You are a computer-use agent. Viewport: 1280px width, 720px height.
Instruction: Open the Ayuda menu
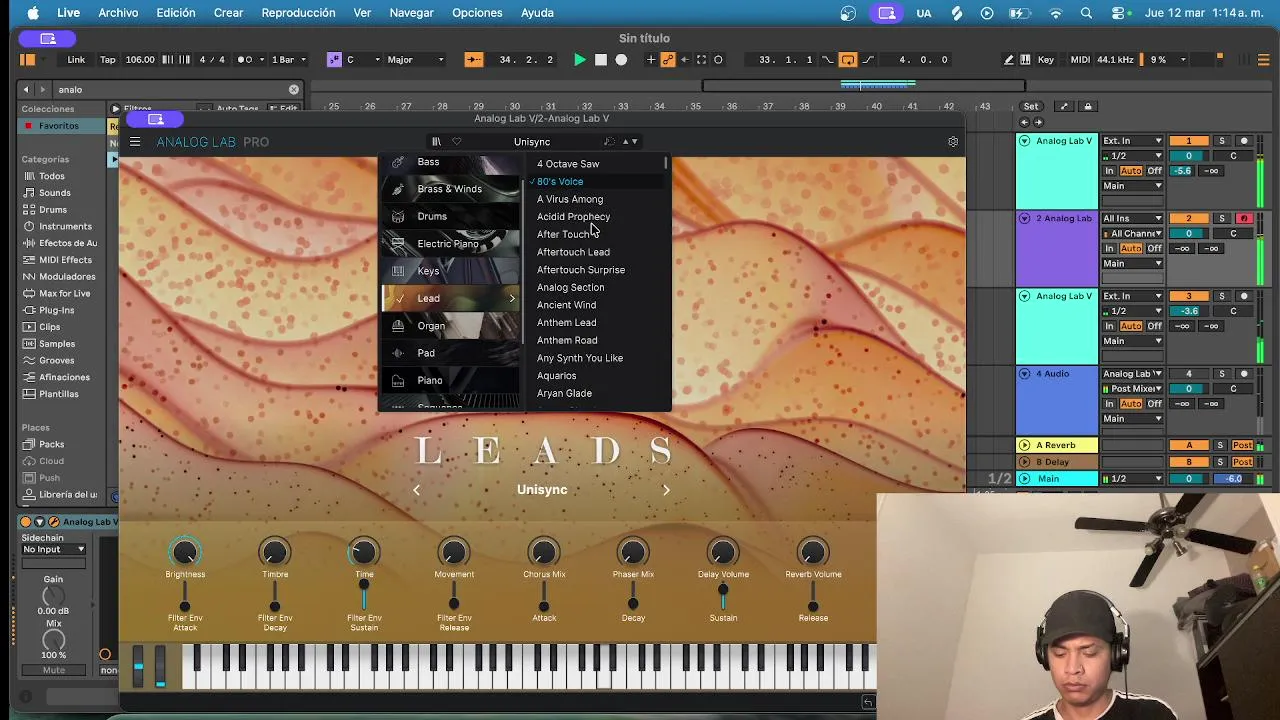point(537,13)
